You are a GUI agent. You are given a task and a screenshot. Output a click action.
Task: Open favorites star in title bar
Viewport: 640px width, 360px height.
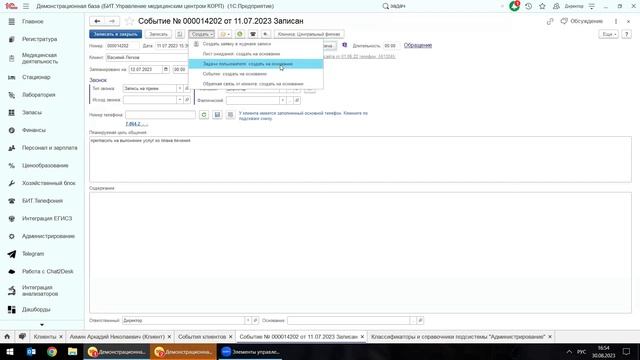click(542, 6)
